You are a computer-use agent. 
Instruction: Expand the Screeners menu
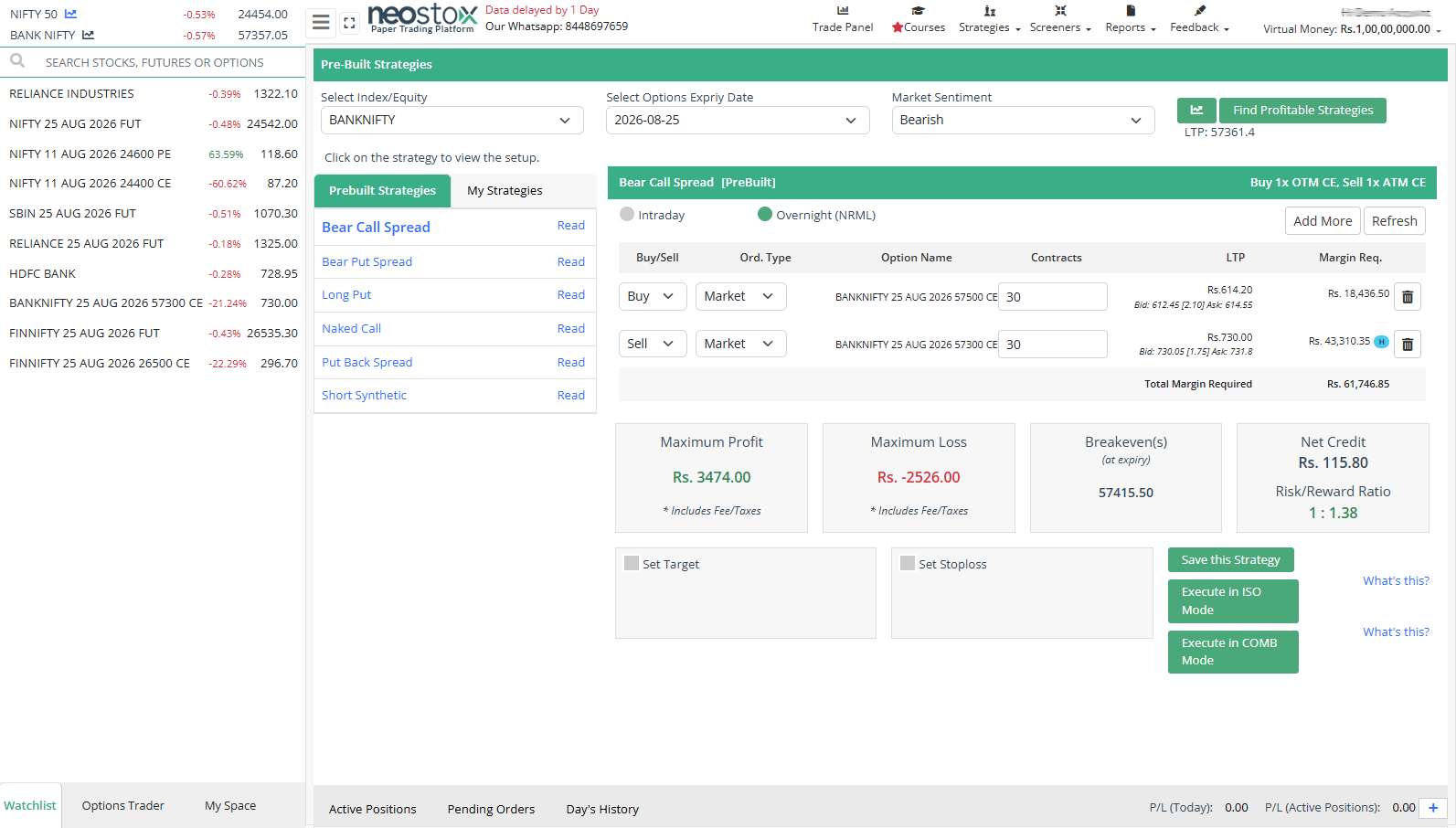click(x=1060, y=18)
